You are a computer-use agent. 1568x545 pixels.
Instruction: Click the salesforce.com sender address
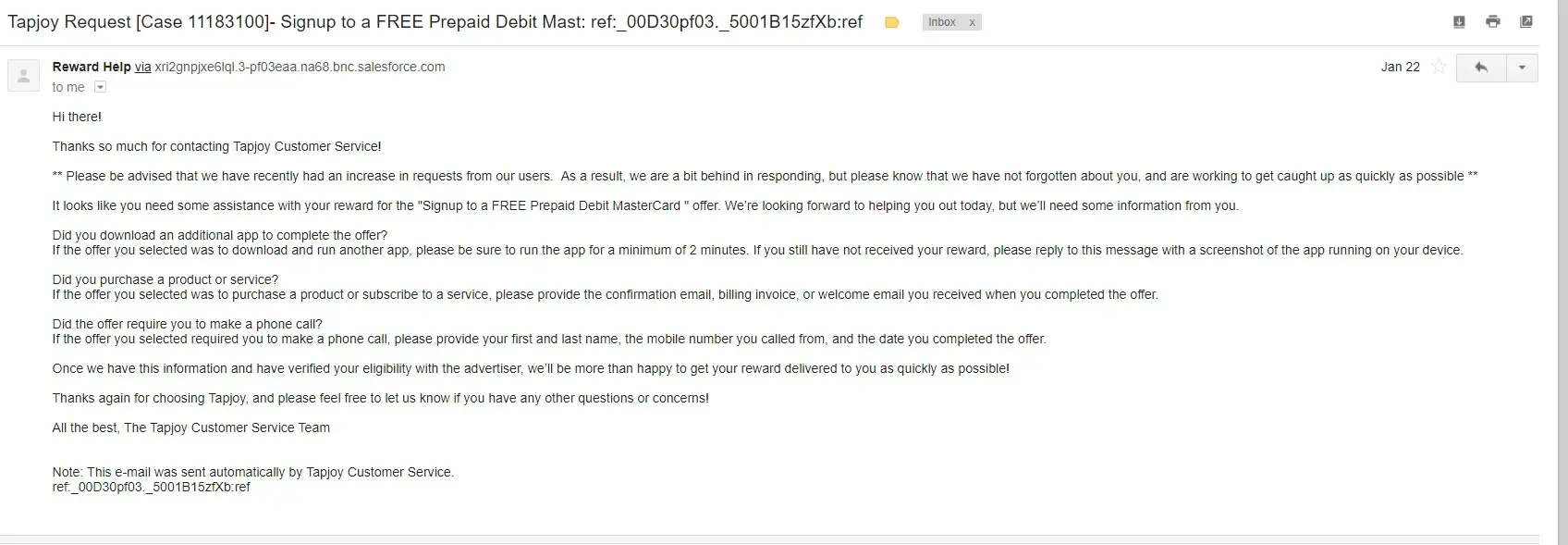pyautogui.click(x=300, y=67)
